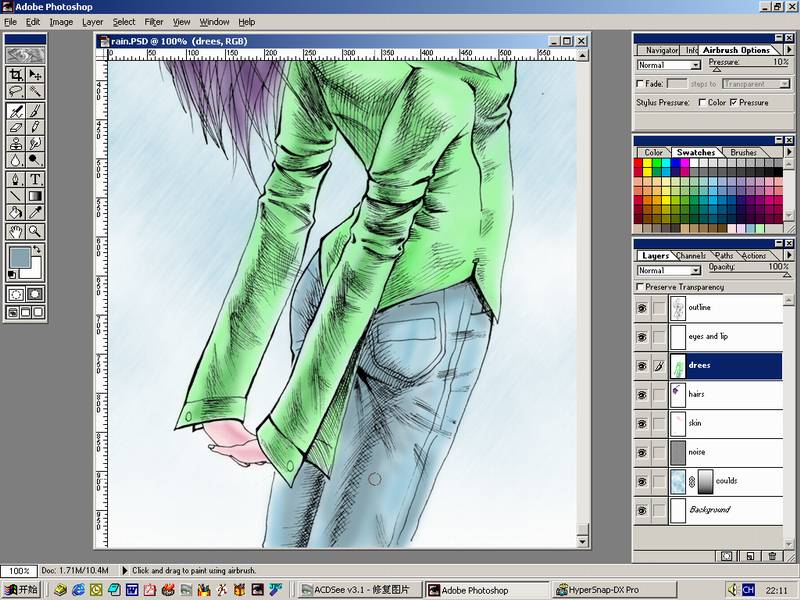Hide the noise layer
The image size is (800, 600).
coord(642,453)
